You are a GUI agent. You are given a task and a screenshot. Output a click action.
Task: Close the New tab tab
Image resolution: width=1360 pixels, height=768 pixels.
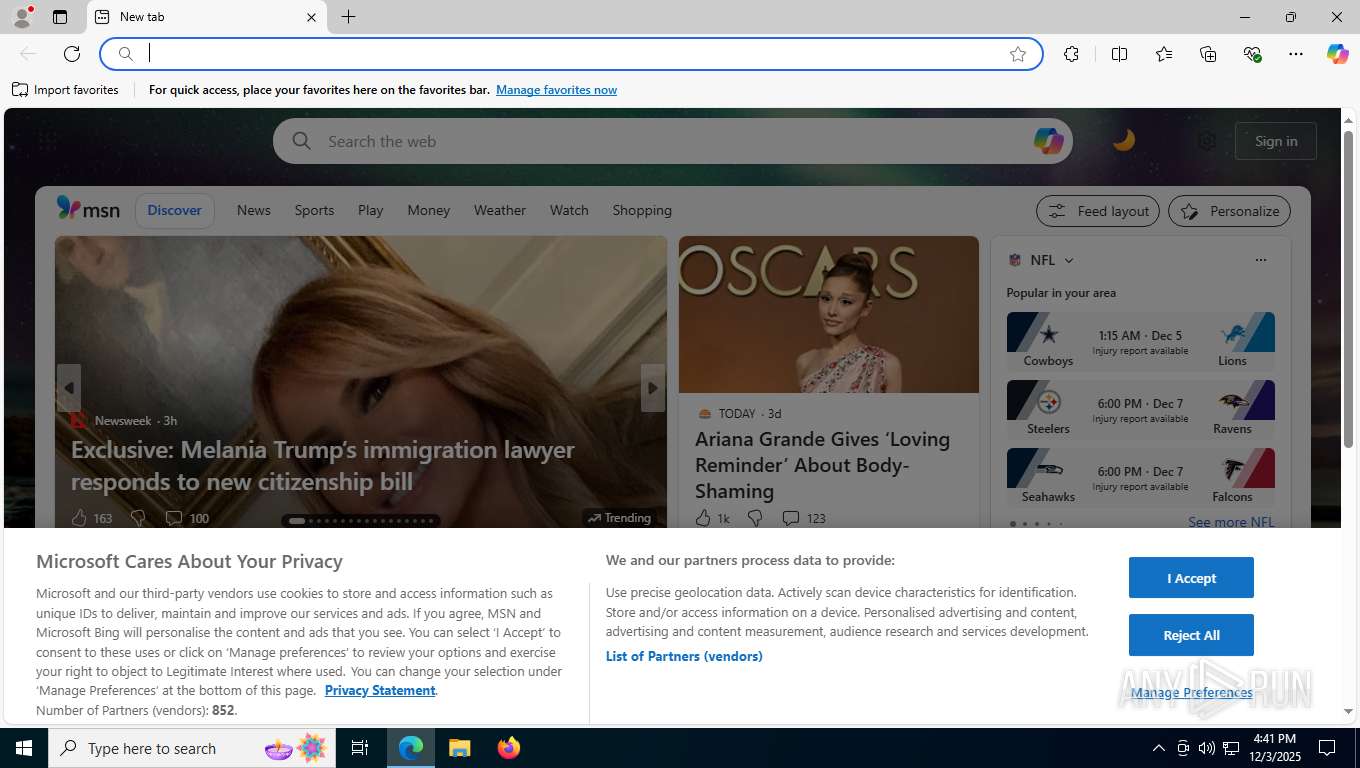(311, 17)
